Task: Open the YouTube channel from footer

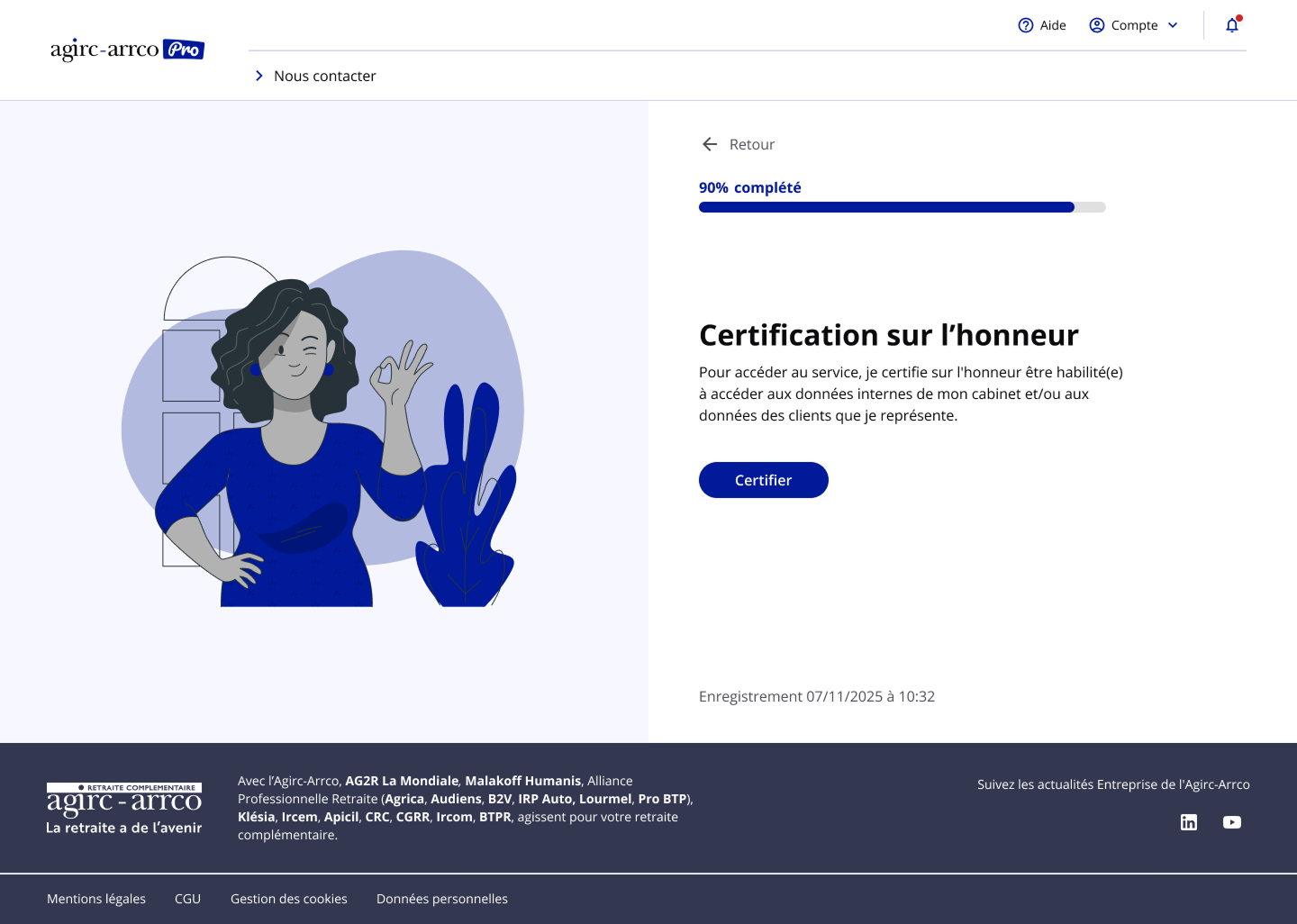Action: click(1232, 822)
